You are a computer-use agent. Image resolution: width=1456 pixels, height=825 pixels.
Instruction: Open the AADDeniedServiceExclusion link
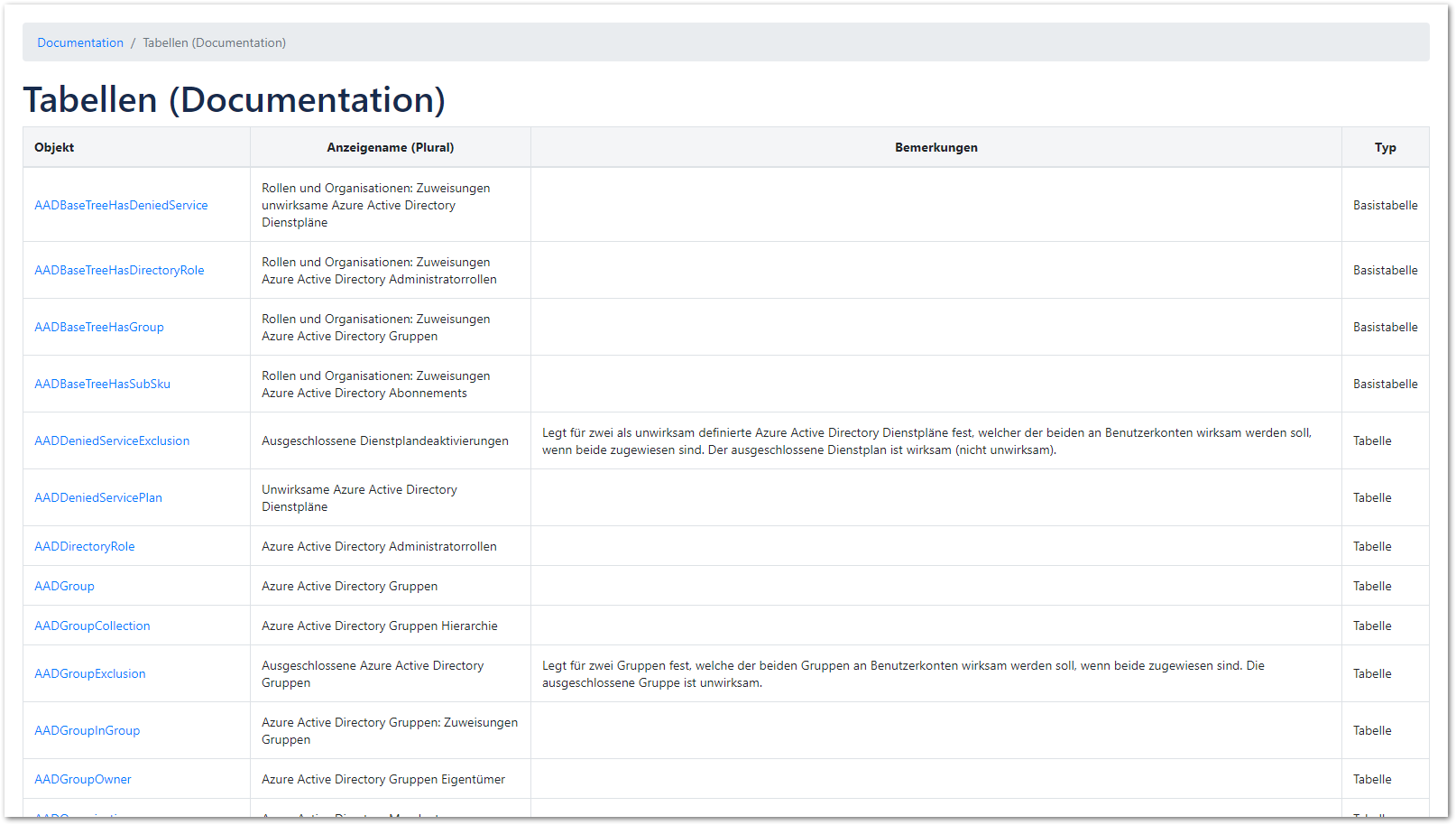click(x=112, y=440)
